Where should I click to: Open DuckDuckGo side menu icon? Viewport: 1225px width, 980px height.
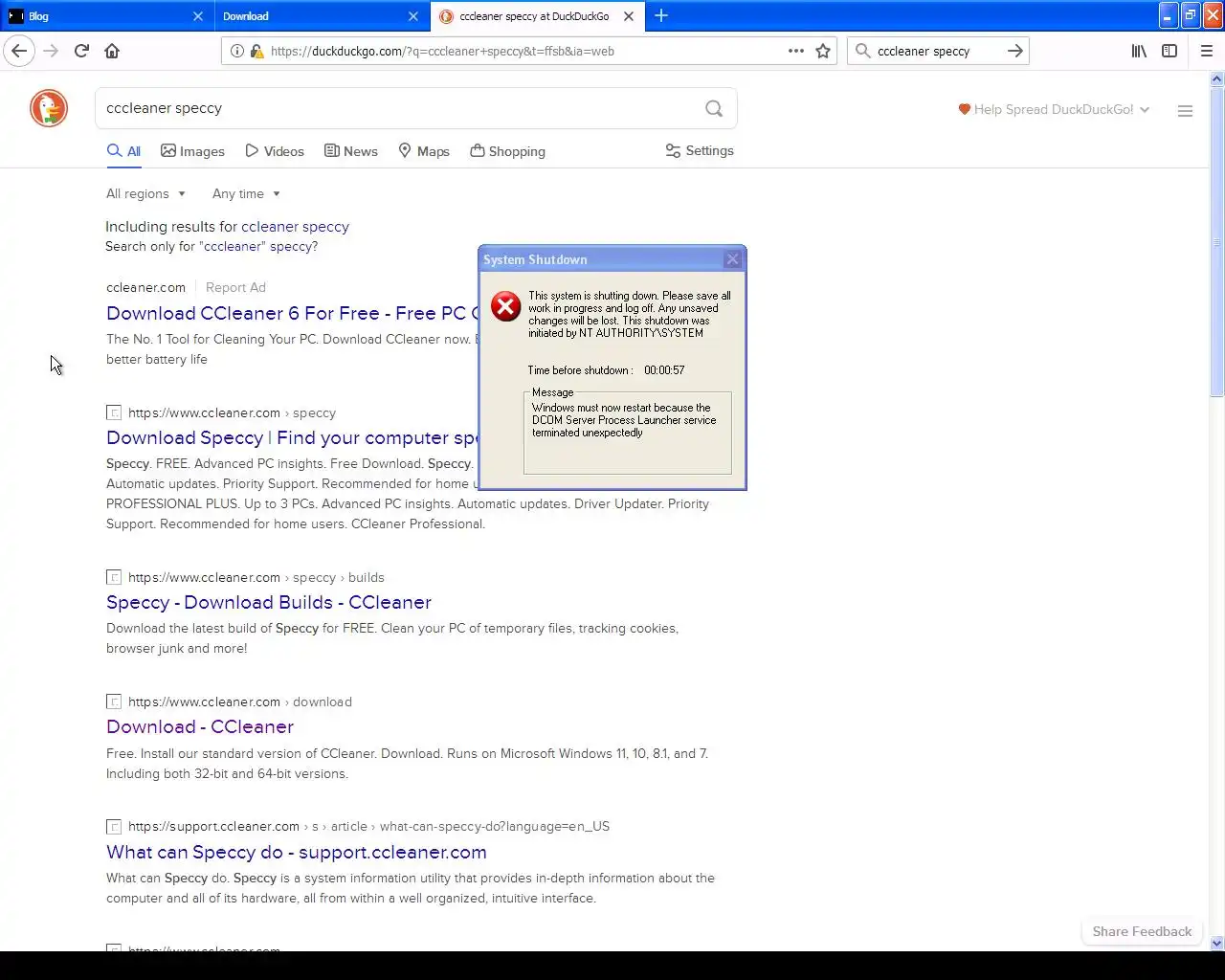pyautogui.click(x=1185, y=110)
